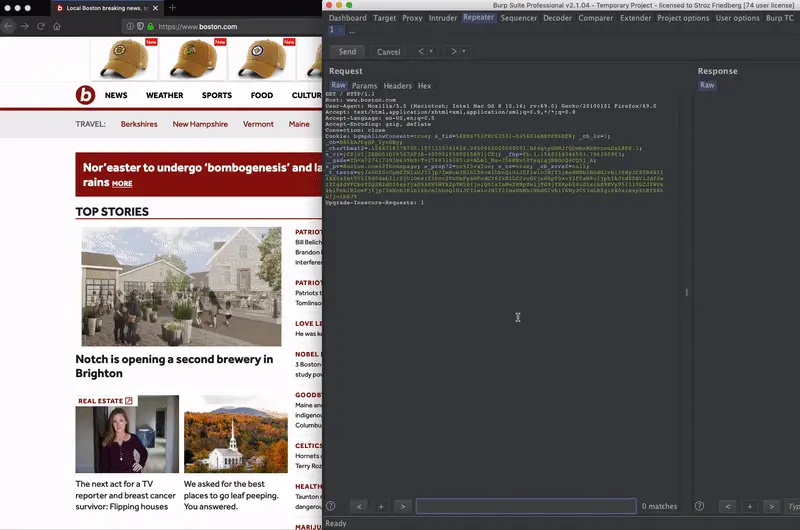Click the Boston.com round logo
The width and height of the screenshot is (800, 530).
tap(86, 96)
